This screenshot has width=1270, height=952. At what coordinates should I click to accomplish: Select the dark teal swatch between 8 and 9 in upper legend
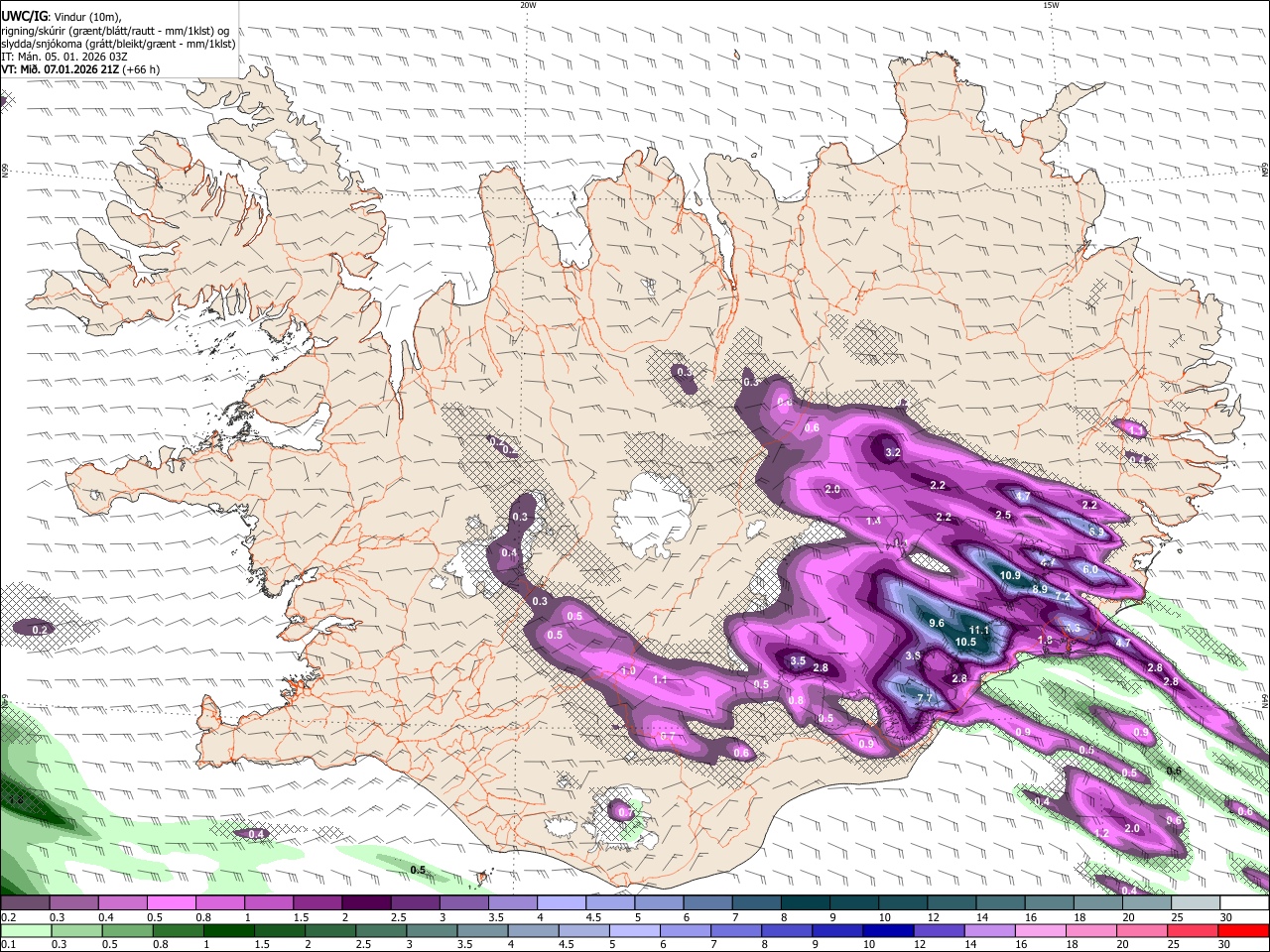[x=806, y=903]
